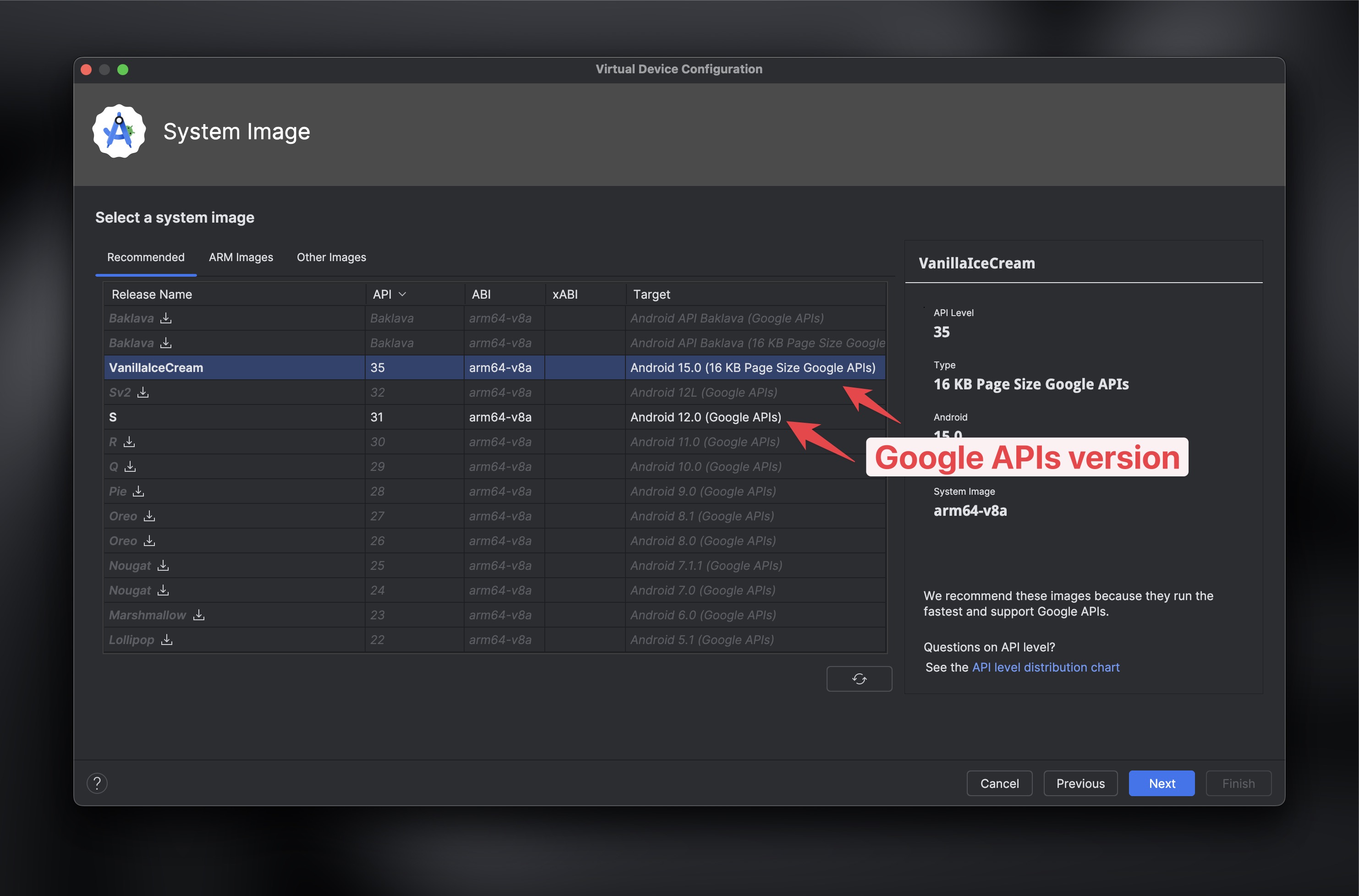Close the Virtual Device Configuration window
Screen dimensions: 1359x896
86,69
